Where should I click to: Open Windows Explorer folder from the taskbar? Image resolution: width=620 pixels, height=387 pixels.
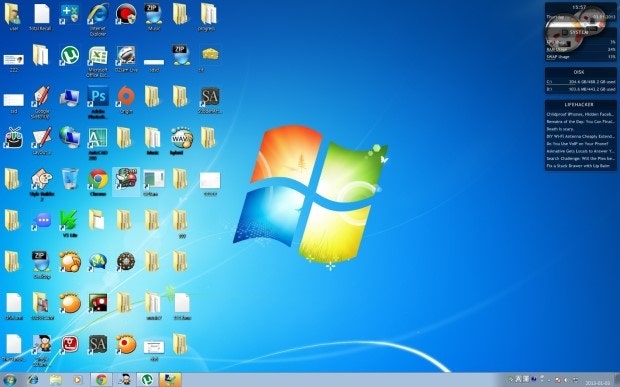(55, 380)
